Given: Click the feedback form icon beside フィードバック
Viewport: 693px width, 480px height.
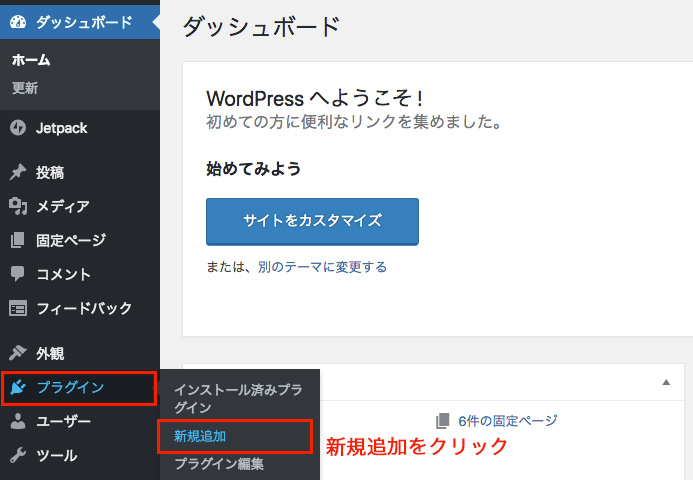Looking at the screenshot, I should point(18,308).
